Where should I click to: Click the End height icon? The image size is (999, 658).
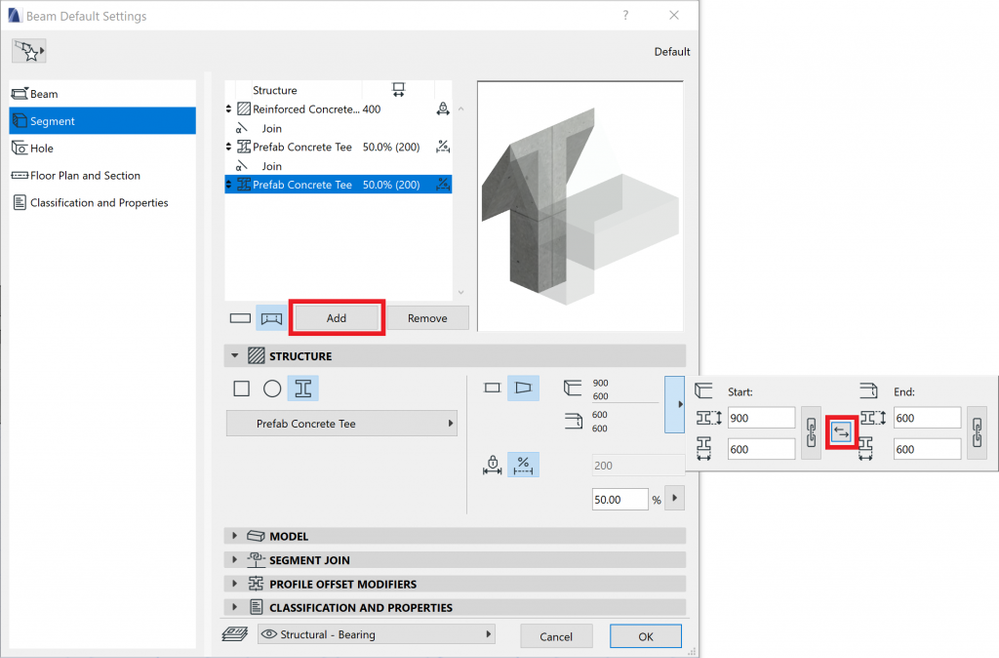click(x=873, y=418)
